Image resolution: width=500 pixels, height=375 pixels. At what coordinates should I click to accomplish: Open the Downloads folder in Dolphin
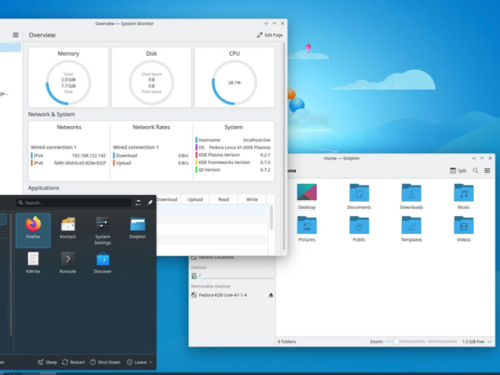point(411,197)
